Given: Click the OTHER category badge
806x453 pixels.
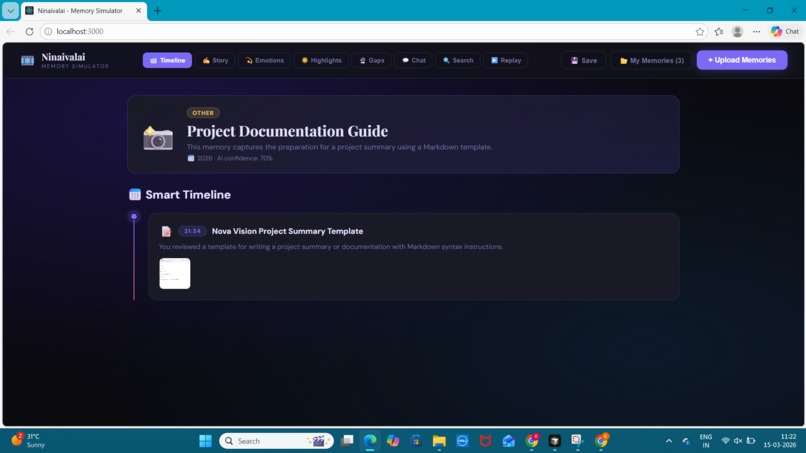Looking at the screenshot, I should click(203, 113).
